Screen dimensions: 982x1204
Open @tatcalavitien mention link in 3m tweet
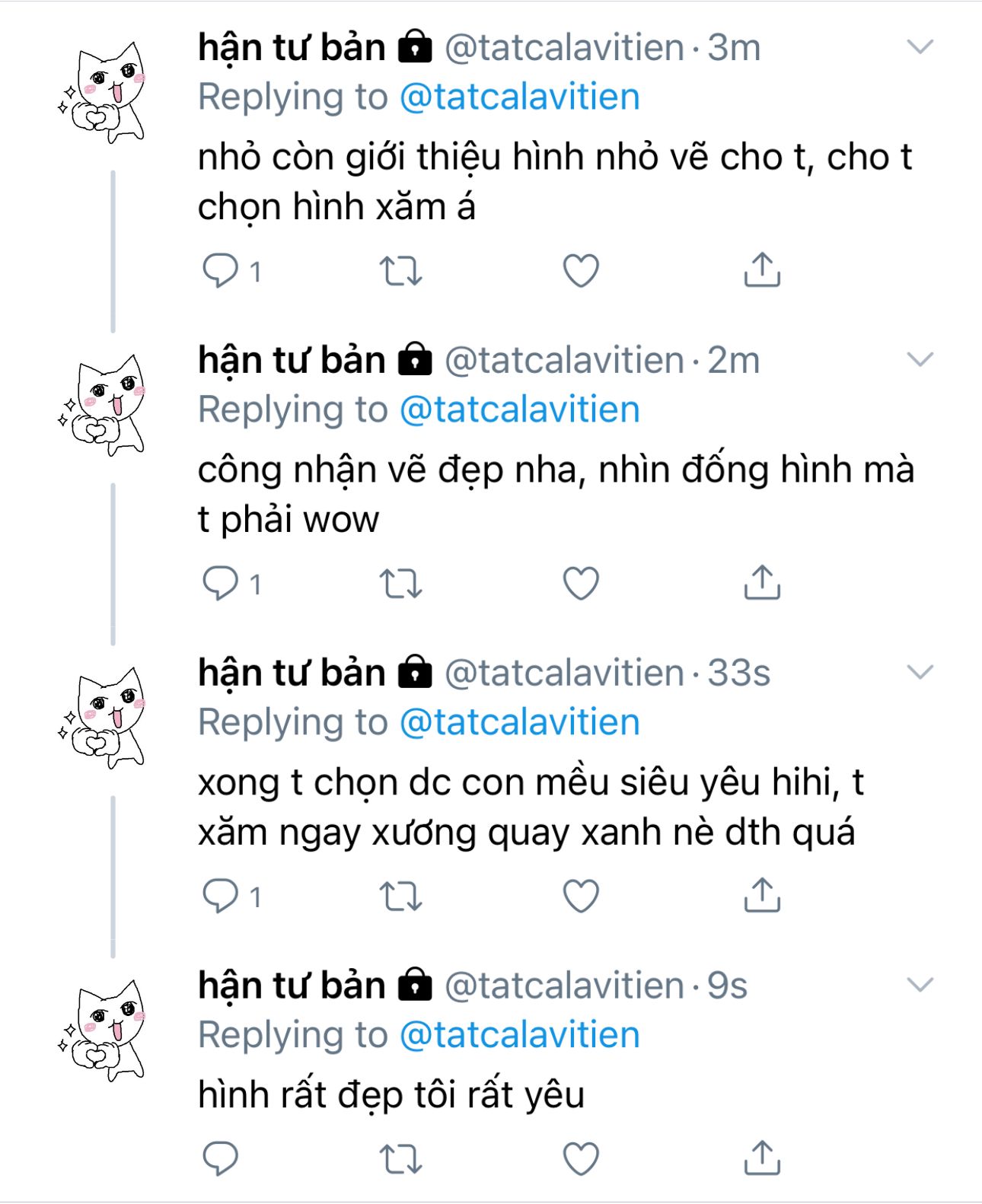tap(519, 97)
